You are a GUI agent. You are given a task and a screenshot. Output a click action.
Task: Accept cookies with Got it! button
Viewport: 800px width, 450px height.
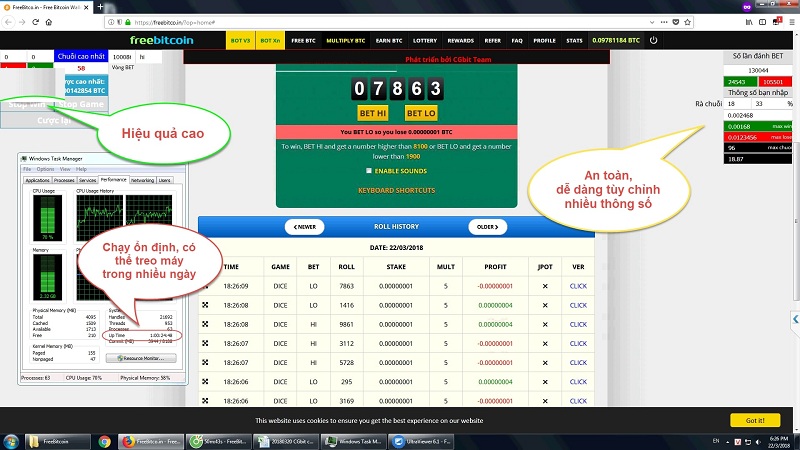click(x=755, y=420)
